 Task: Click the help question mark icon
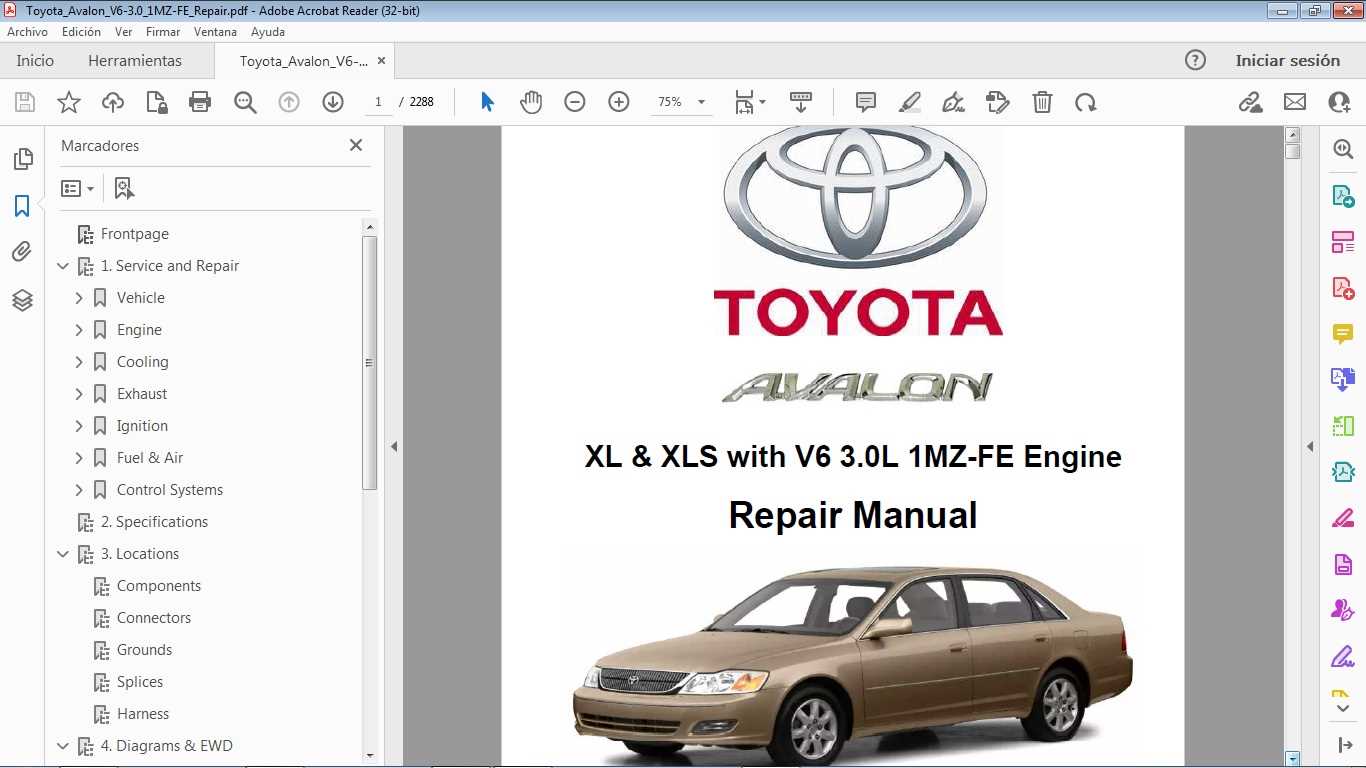pos(1195,60)
